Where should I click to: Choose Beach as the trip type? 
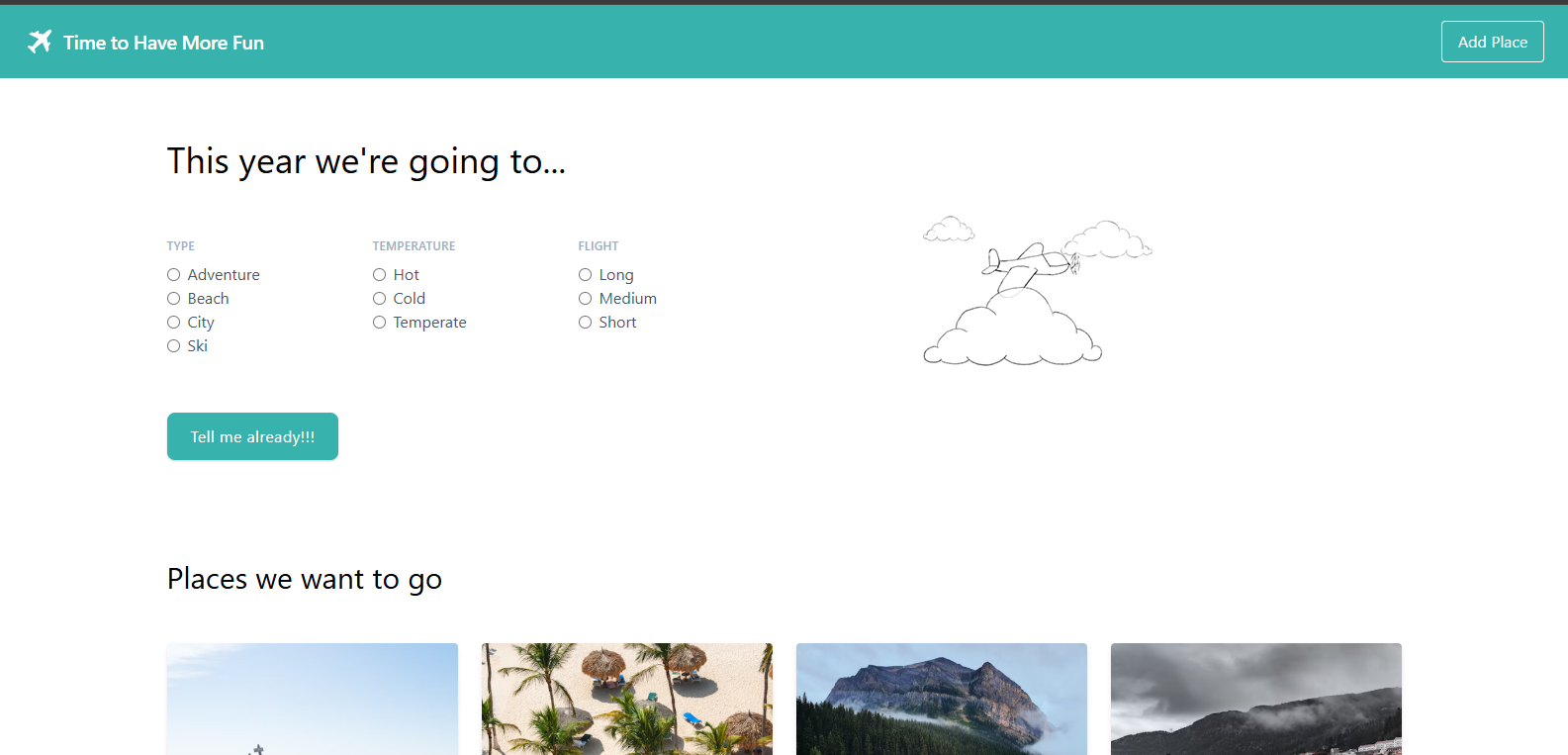(x=174, y=299)
